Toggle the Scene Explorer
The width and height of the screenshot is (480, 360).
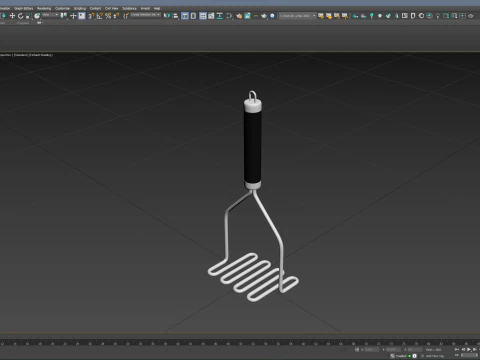pyautogui.click(x=185, y=16)
